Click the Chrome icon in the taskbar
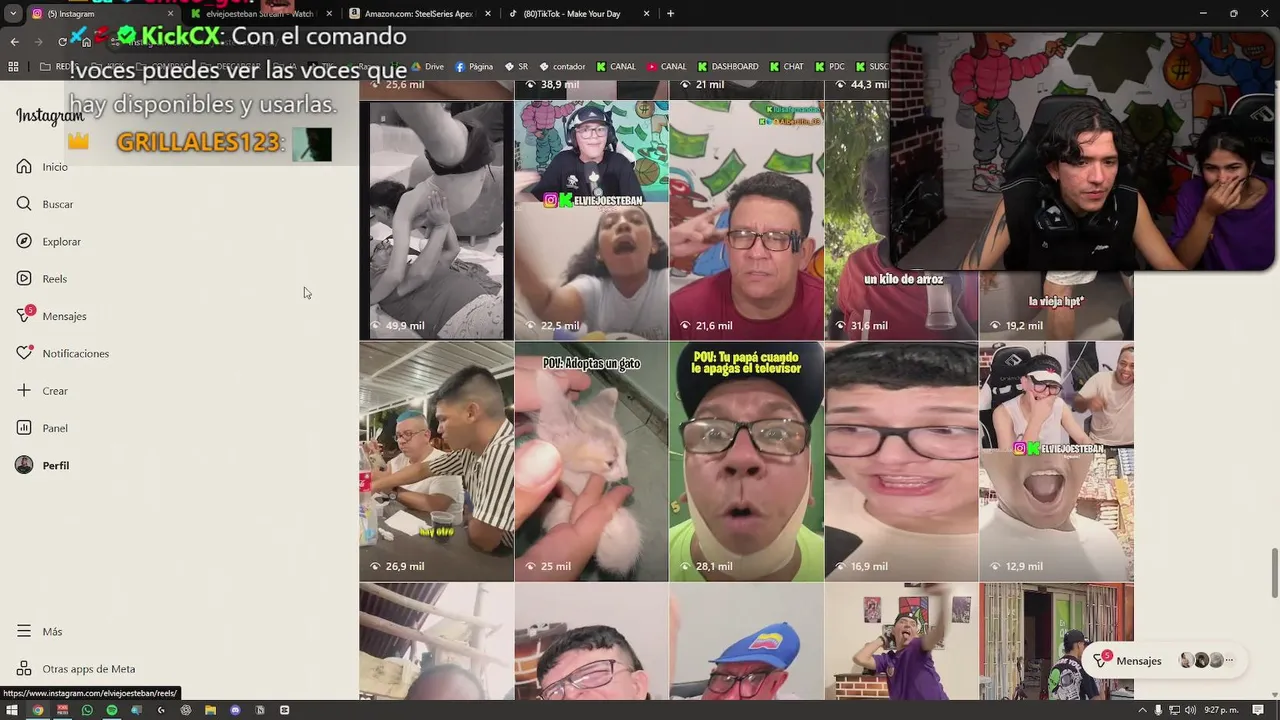This screenshot has height=720, width=1280. tap(37, 710)
